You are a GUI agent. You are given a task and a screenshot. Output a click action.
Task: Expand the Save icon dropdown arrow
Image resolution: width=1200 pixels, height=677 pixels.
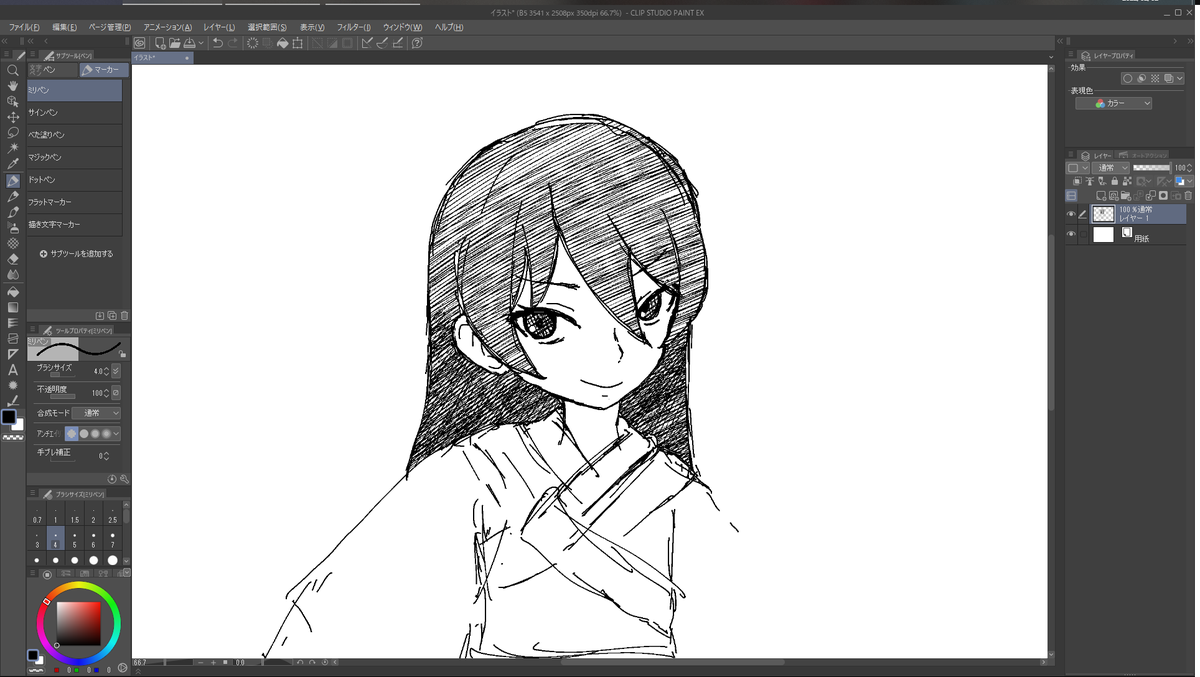200,43
